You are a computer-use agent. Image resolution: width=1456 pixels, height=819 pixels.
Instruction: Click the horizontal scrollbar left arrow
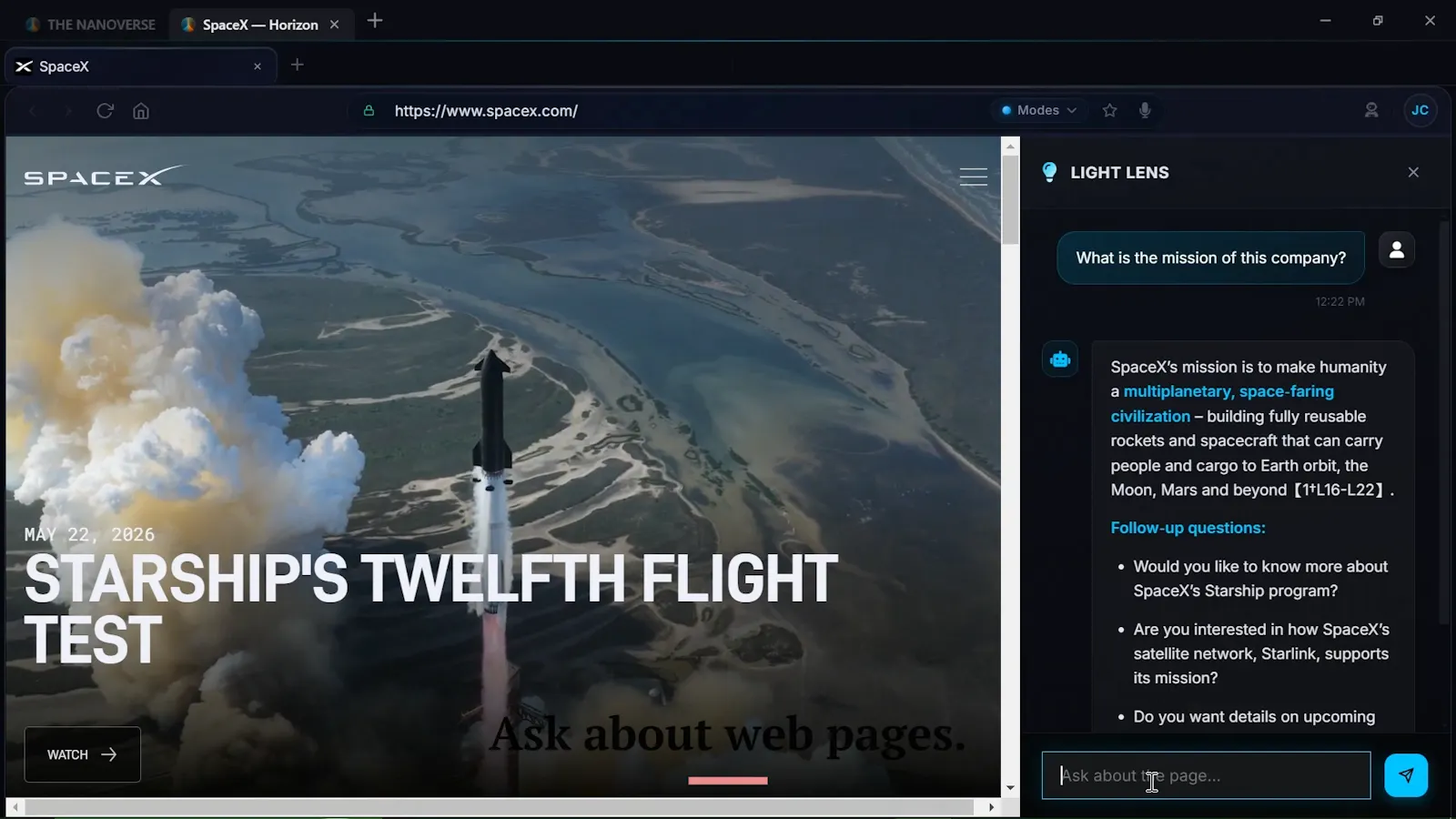[x=15, y=807]
